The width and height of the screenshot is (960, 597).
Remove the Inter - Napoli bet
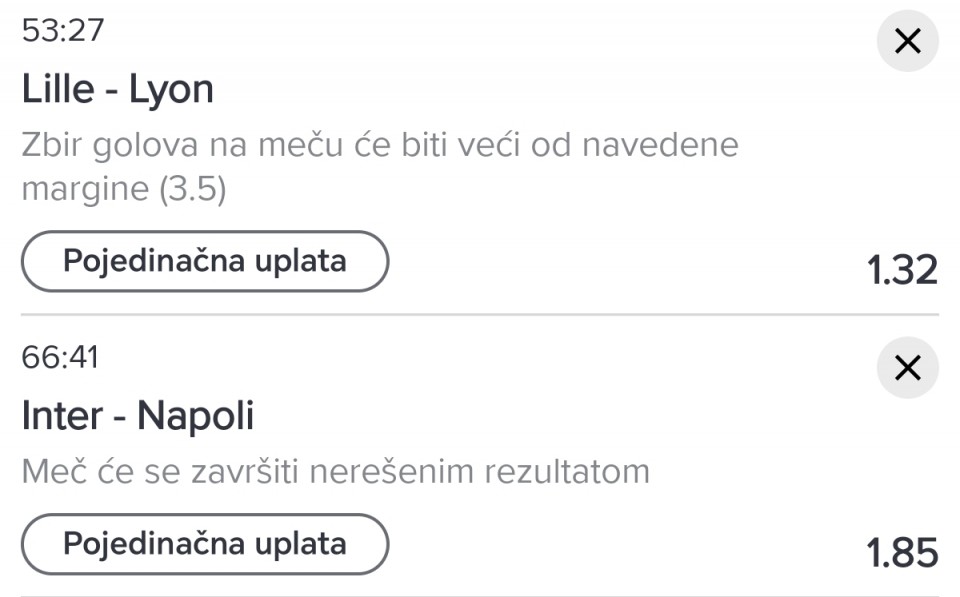[x=907, y=368]
